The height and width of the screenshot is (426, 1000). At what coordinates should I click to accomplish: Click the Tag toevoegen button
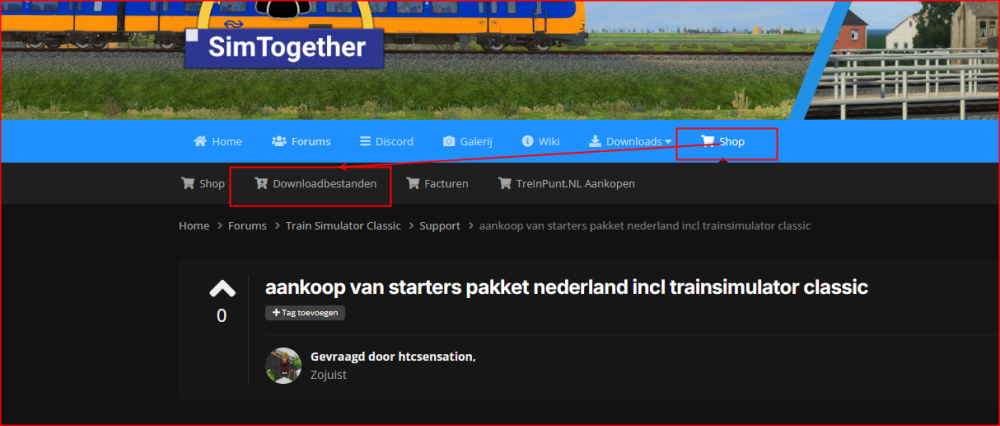point(305,312)
